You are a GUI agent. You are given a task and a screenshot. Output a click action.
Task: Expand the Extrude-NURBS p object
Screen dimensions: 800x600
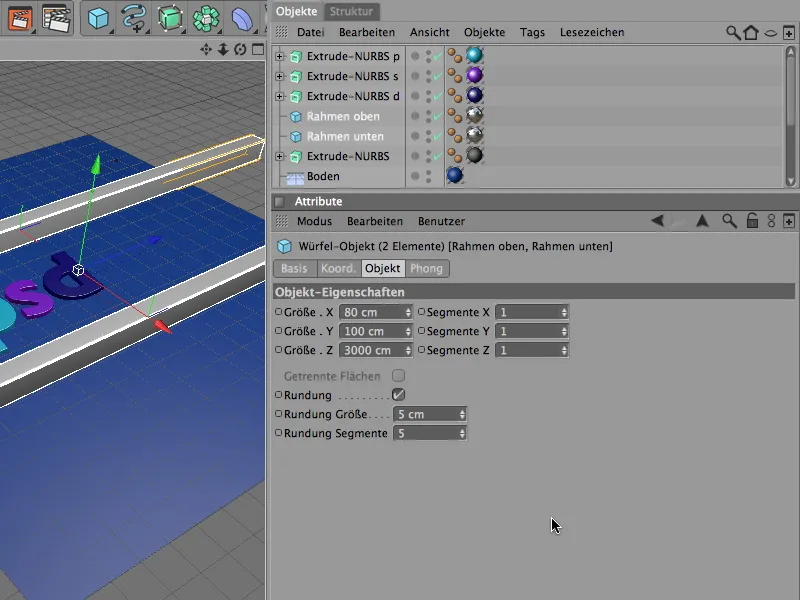(x=280, y=56)
